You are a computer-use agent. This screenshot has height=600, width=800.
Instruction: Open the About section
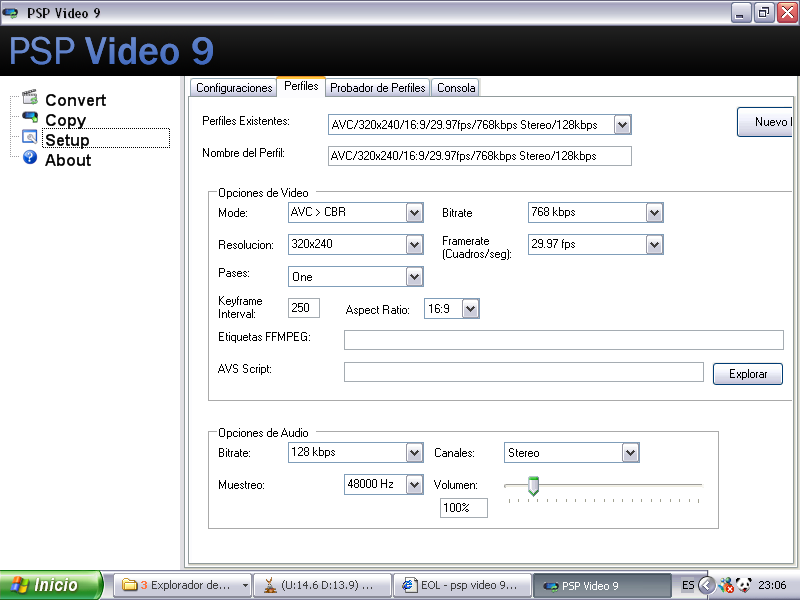click(x=68, y=160)
